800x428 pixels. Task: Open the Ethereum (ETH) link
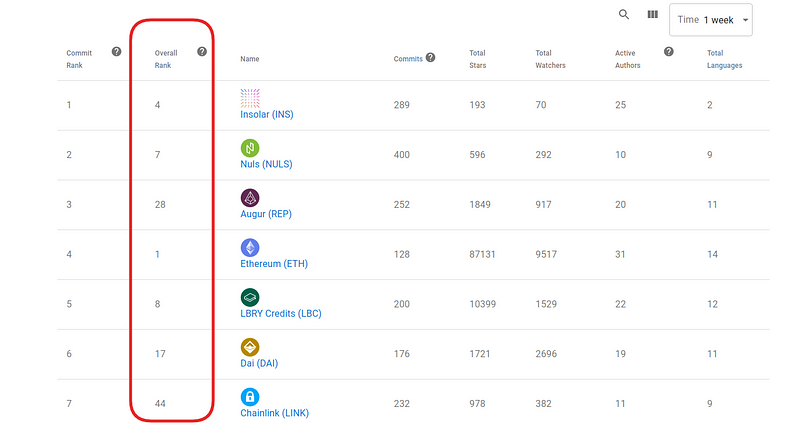coord(274,264)
